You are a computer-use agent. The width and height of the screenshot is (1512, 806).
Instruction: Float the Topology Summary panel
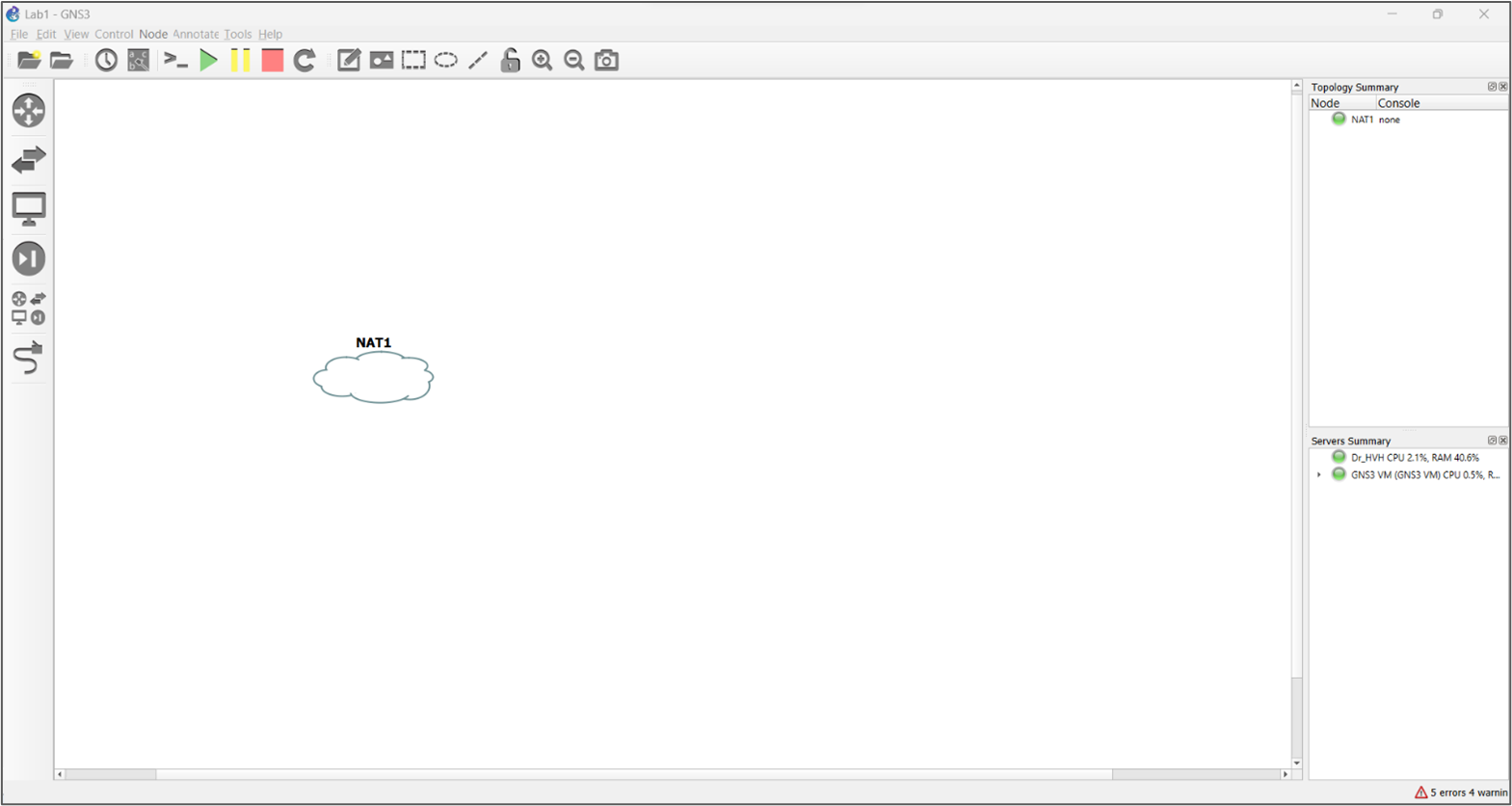tap(1492, 87)
